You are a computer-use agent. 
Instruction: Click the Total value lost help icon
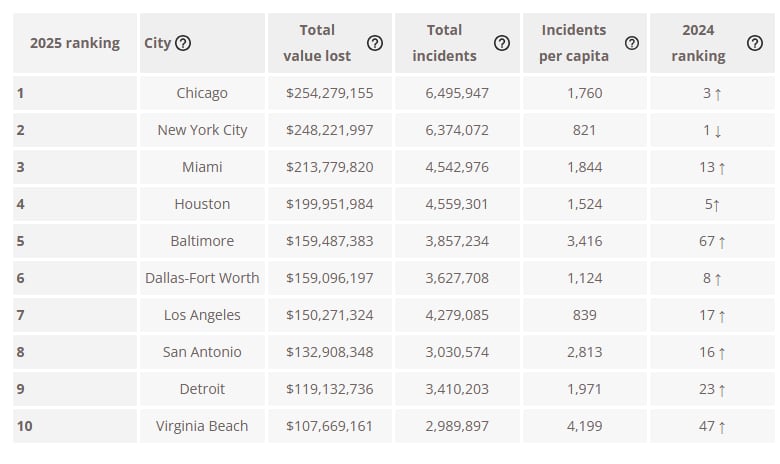tap(375, 43)
